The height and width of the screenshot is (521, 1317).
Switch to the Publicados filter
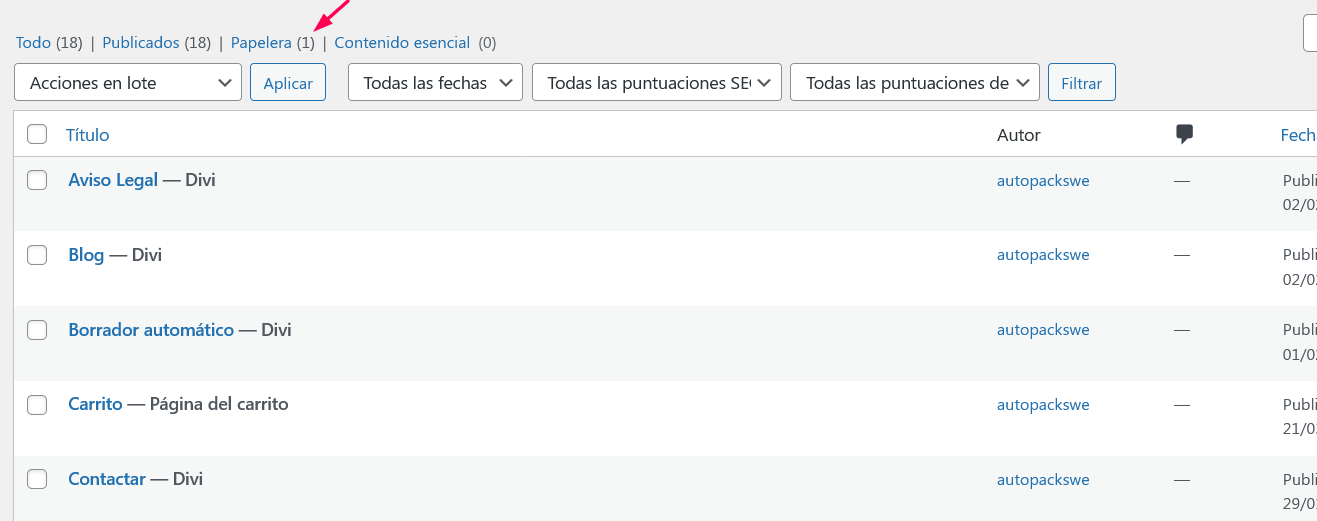coord(141,43)
